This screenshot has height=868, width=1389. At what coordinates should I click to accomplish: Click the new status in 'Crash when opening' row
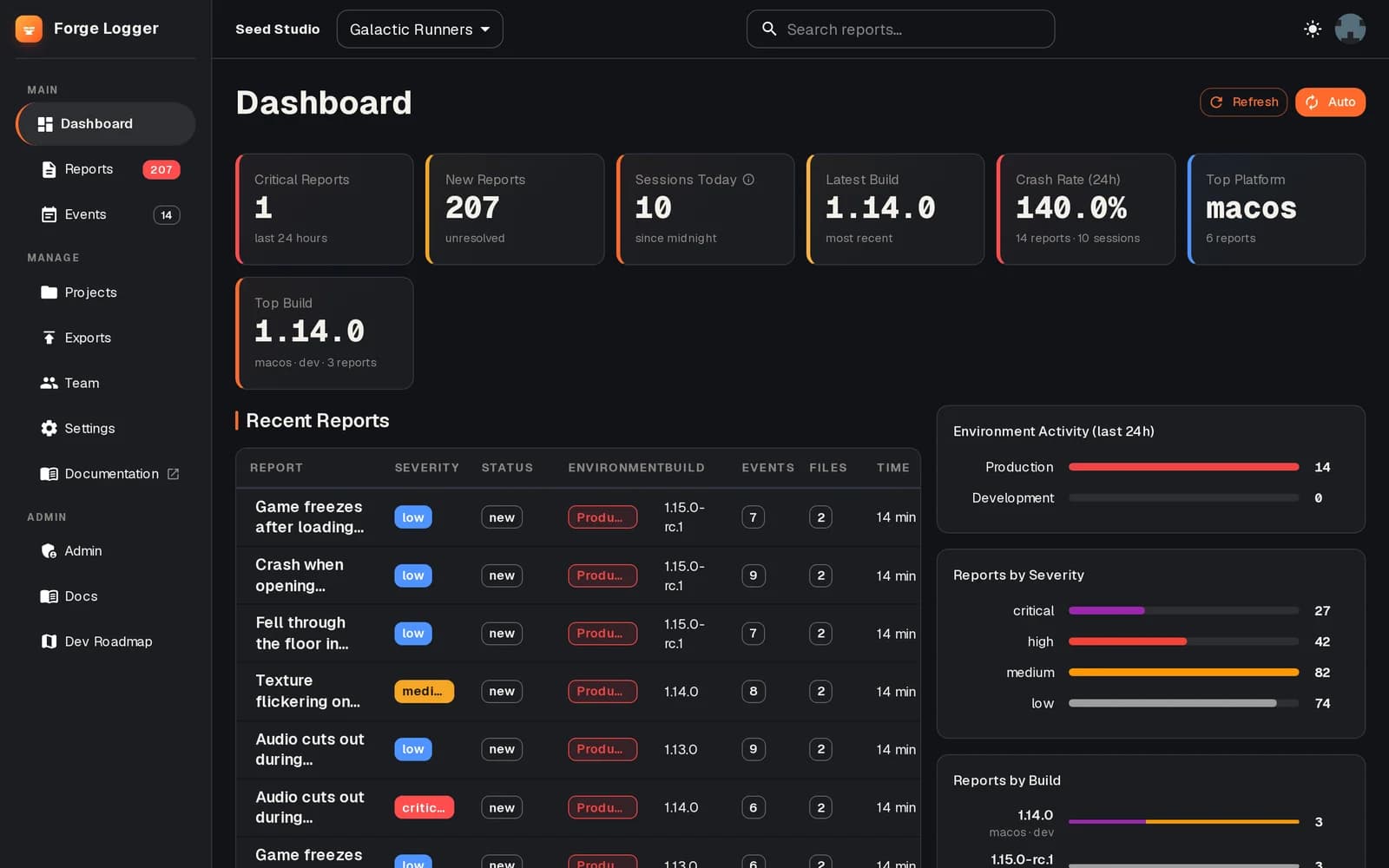pos(502,575)
